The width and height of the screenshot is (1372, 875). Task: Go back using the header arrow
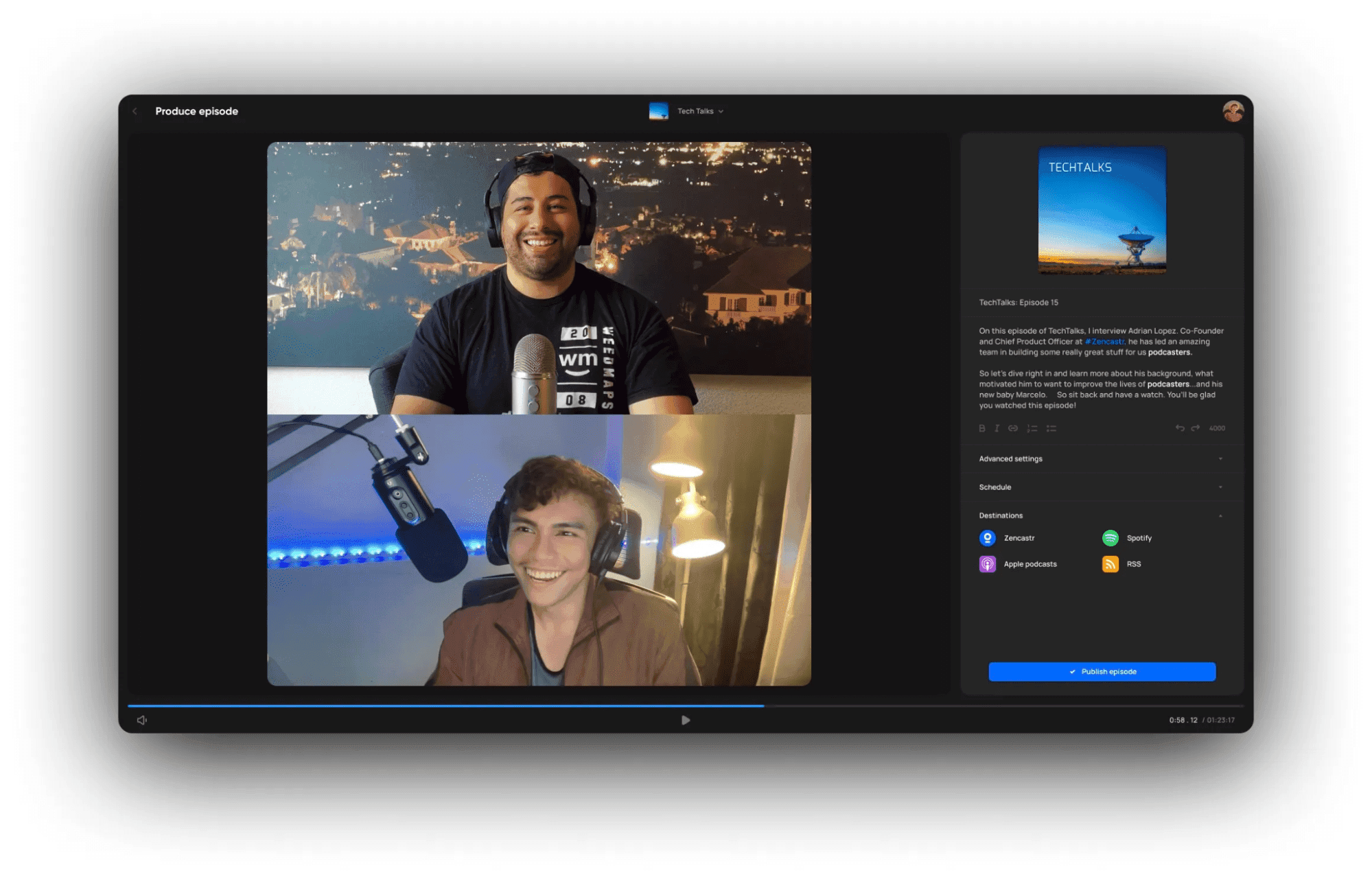(135, 111)
